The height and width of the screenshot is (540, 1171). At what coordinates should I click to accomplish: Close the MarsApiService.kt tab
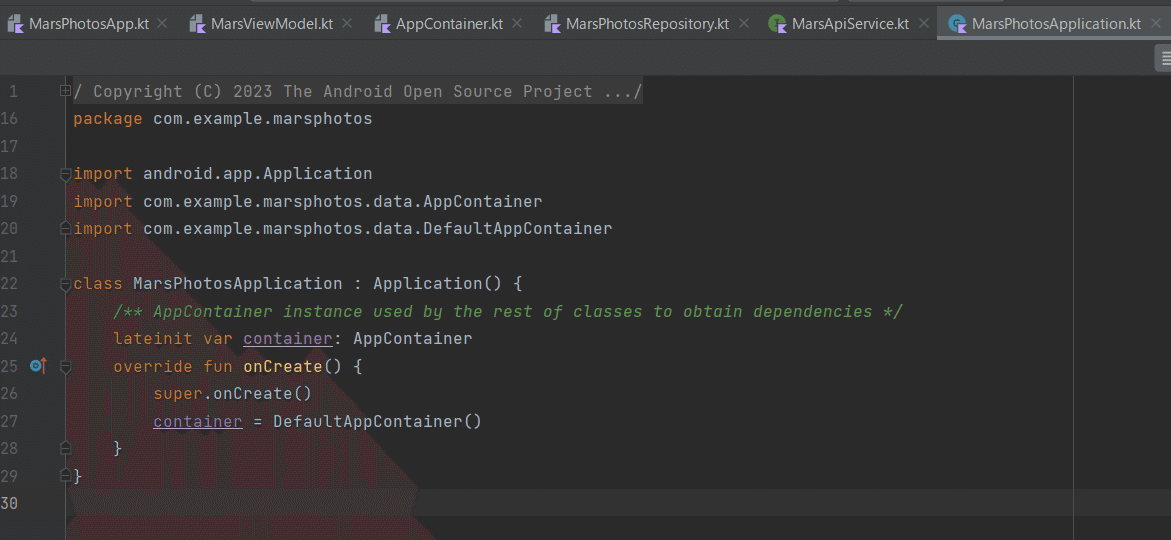click(923, 23)
